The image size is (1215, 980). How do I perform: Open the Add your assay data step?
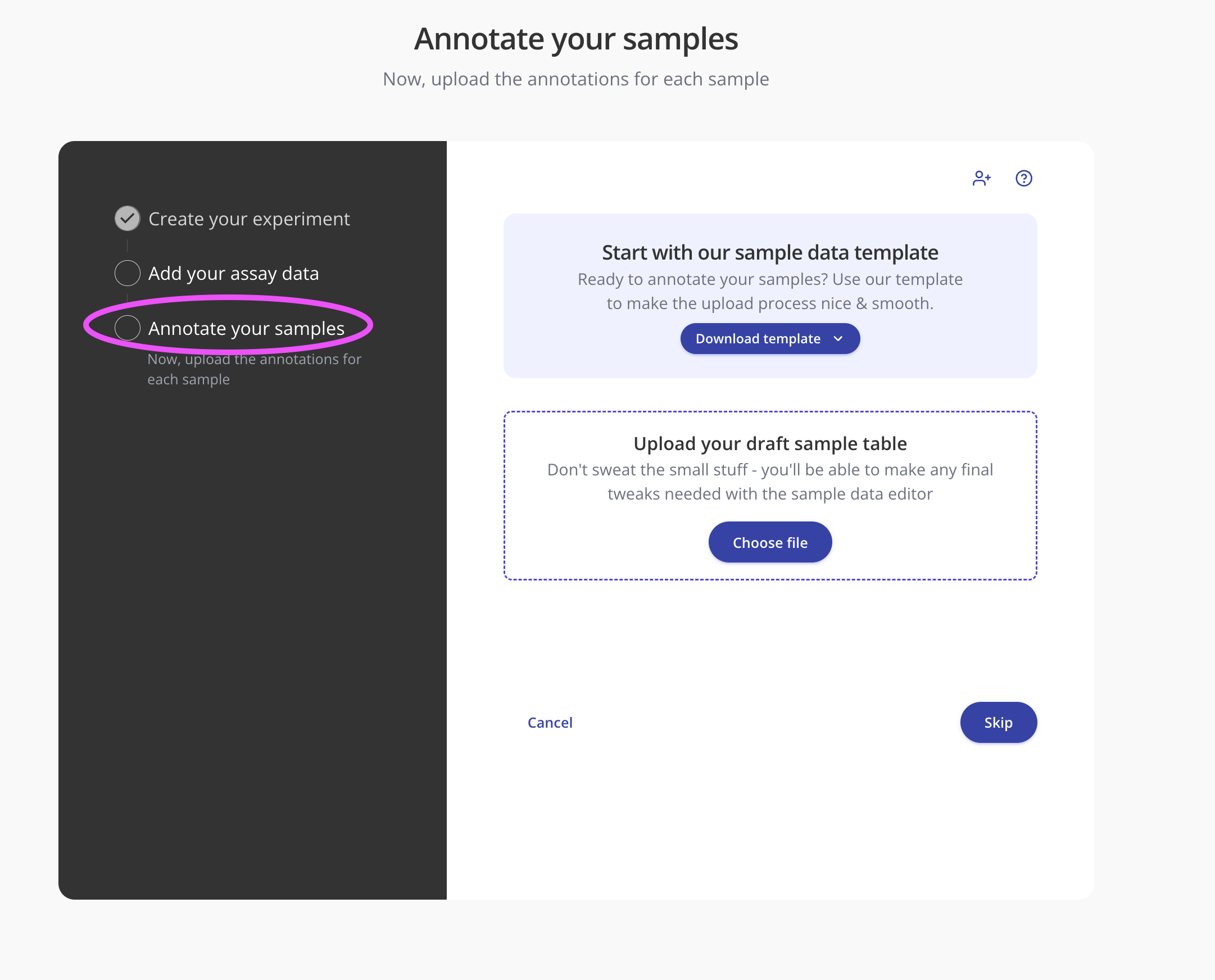(233, 274)
